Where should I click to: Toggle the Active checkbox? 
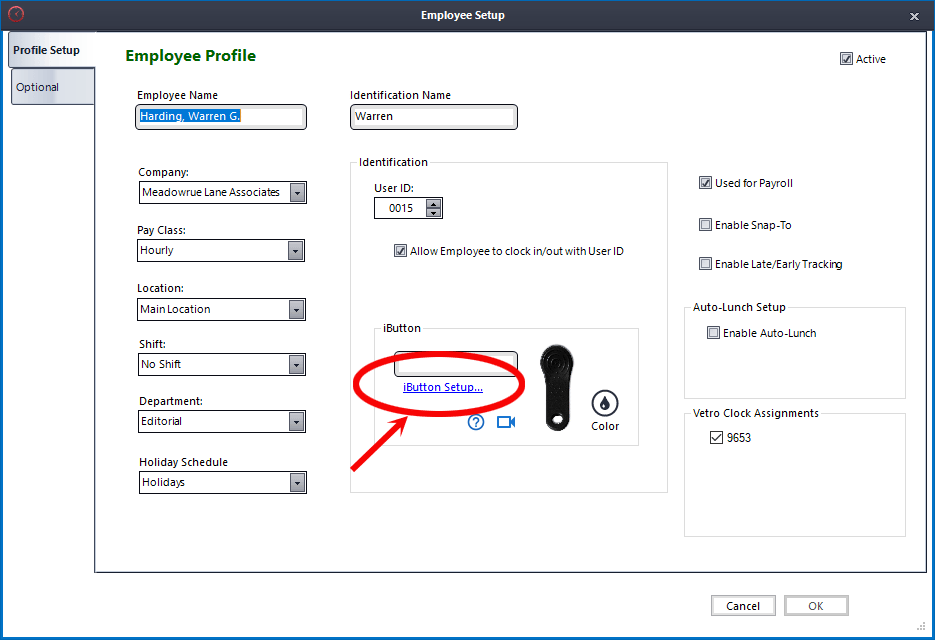pyautogui.click(x=846, y=59)
